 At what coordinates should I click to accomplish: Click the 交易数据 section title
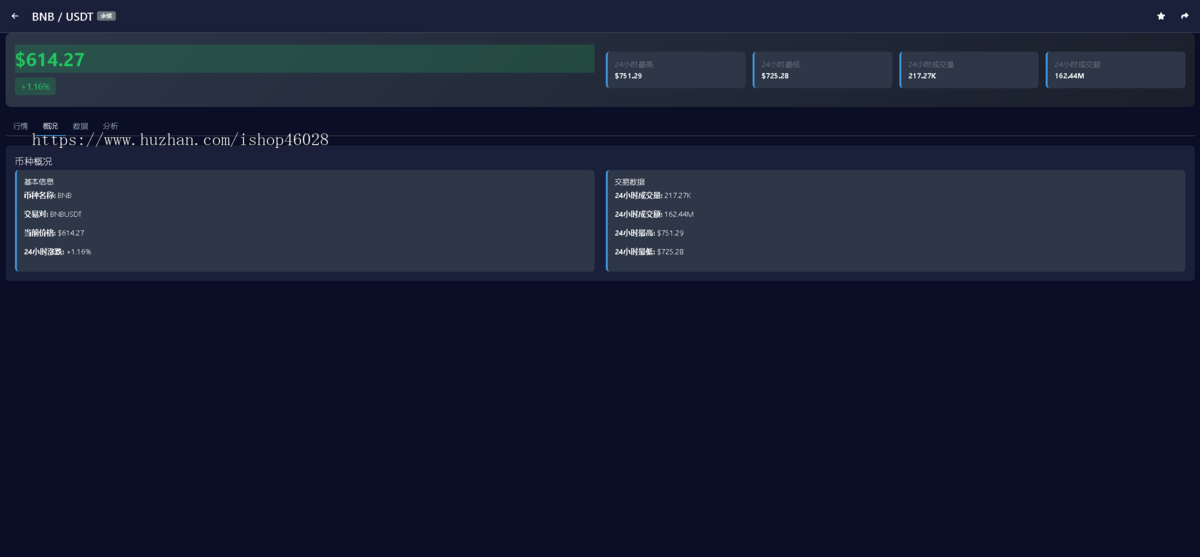click(630, 182)
